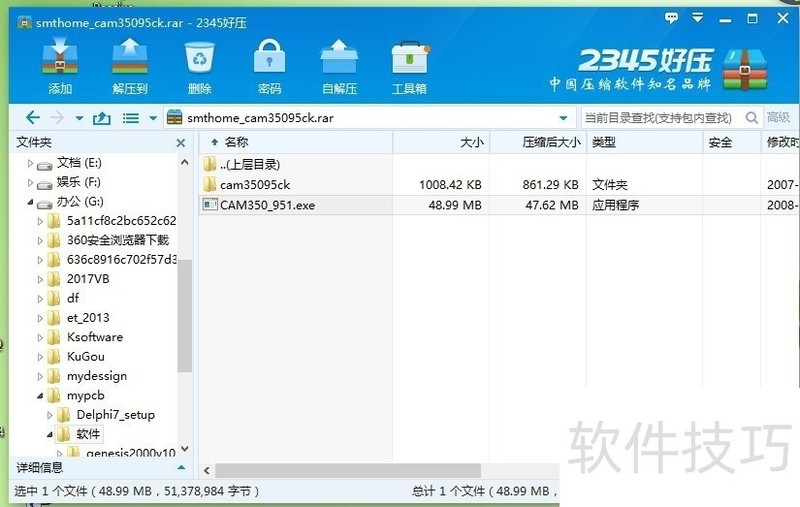Viewport: 800px width, 507px height.
Task: Click the archive path address field
Action: [369, 118]
